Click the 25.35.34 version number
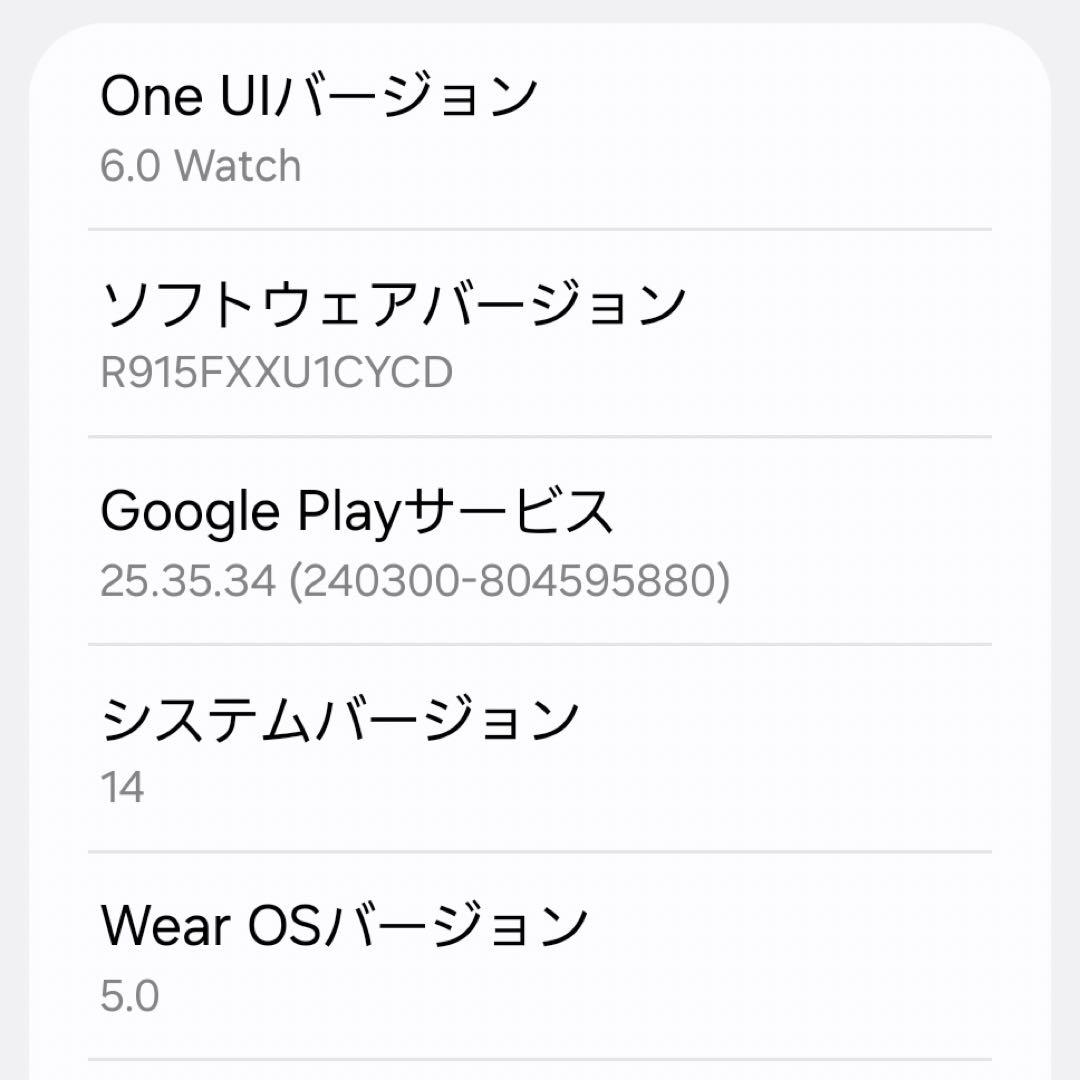This screenshot has width=1080, height=1080. [187, 581]
